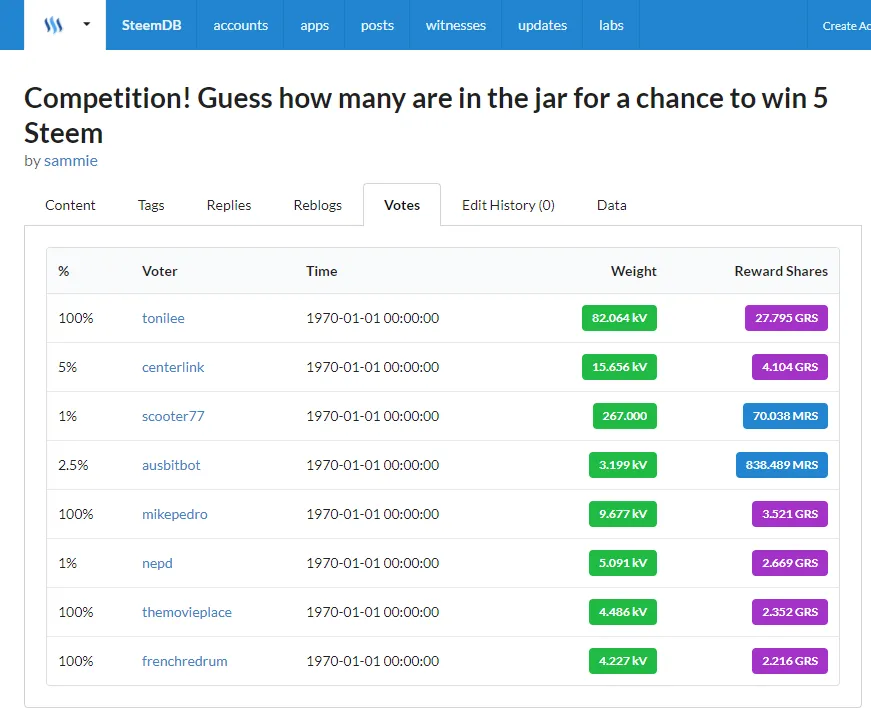
Task: Click the timestamp in frenchredrum's row
Action: coord(373,661)
